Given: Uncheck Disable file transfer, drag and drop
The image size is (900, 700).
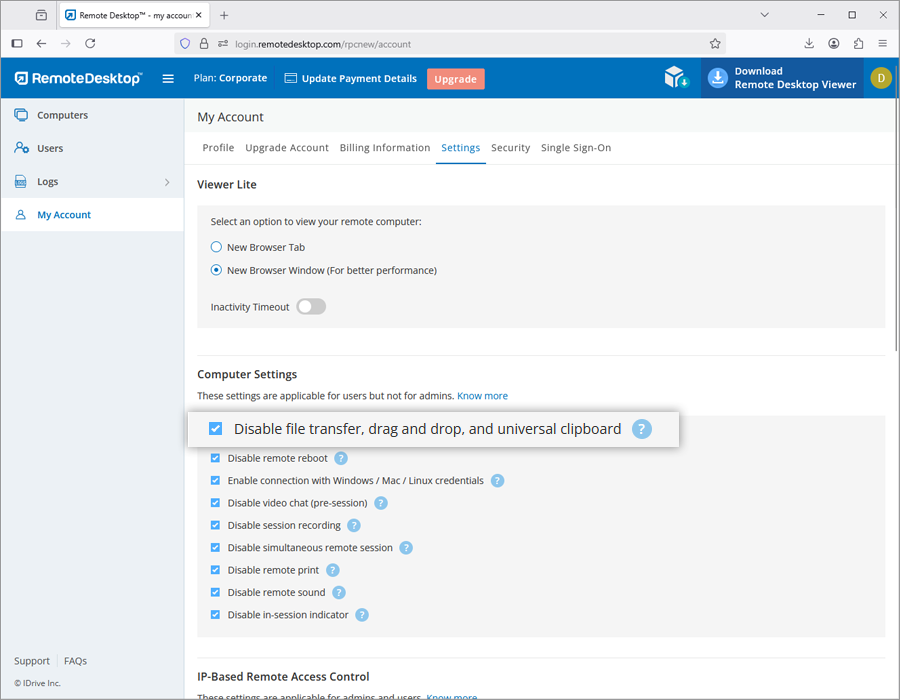Looking at the screenshot, I should click(216, 429).
